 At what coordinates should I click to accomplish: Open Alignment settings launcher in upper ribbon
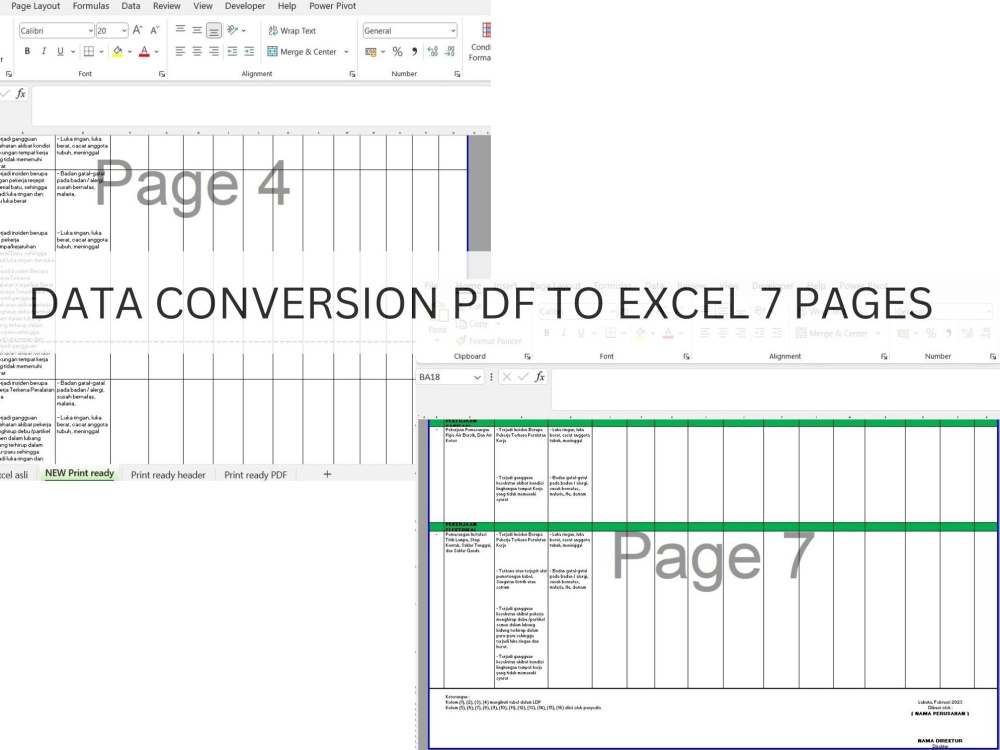pyautogui.click(x=352, y=74)
